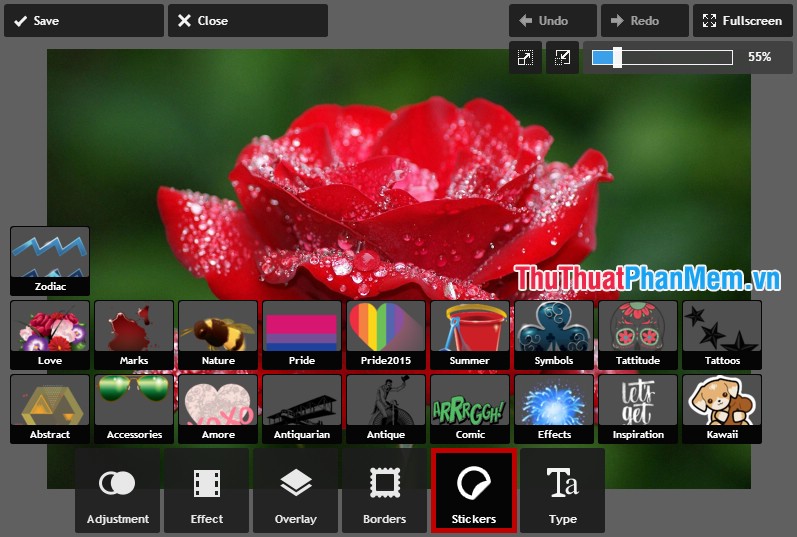Click the actual-size zoom icon
797x537 pixels.
click(x=562, y=57)
